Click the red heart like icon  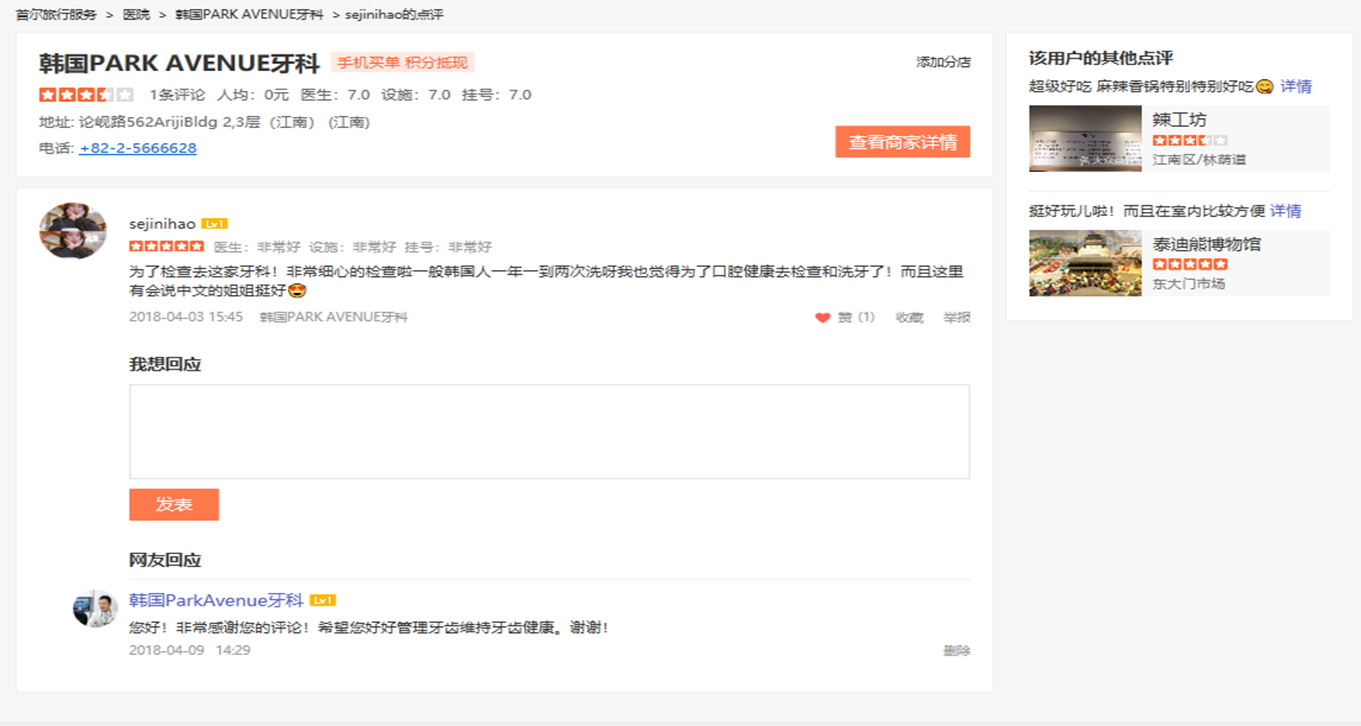822,318
